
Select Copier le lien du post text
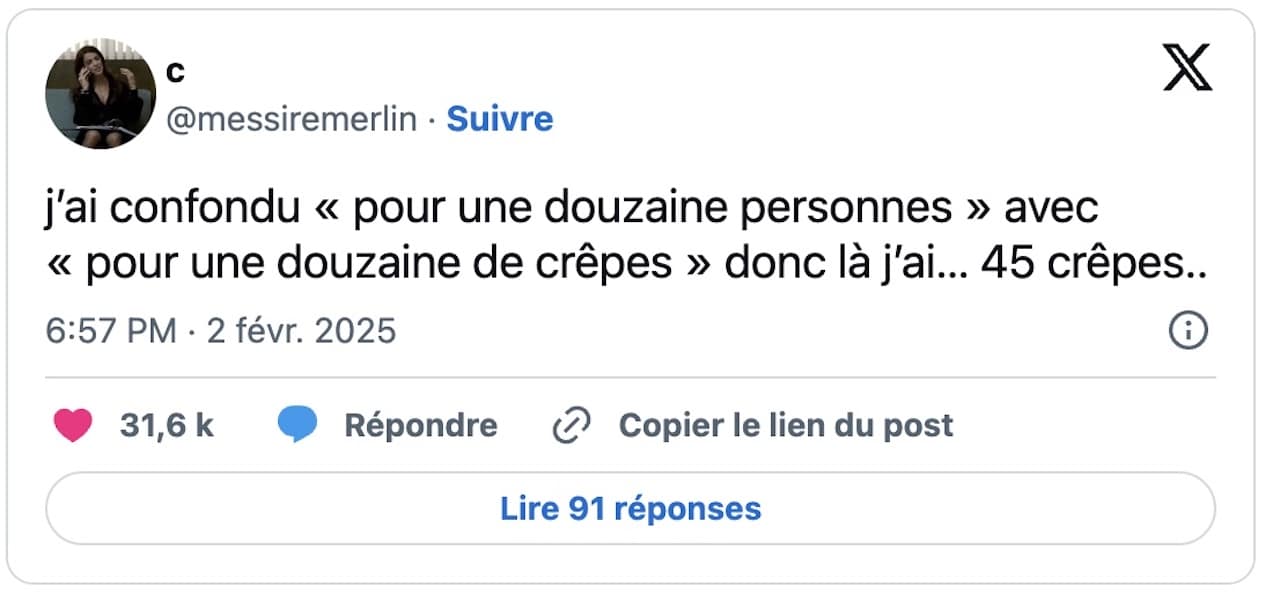(x=786, y=426)
